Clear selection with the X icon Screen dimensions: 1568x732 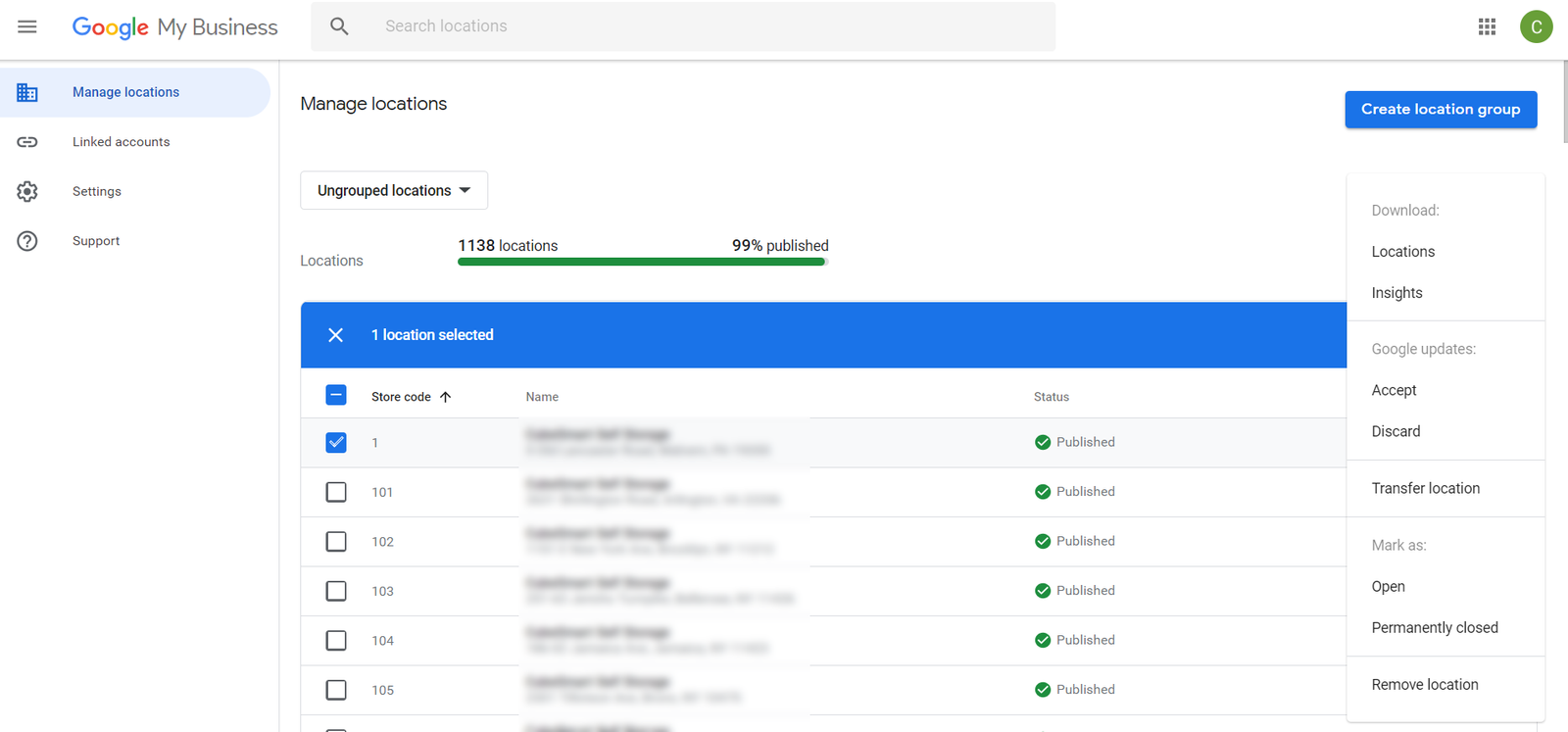(335, 335)
